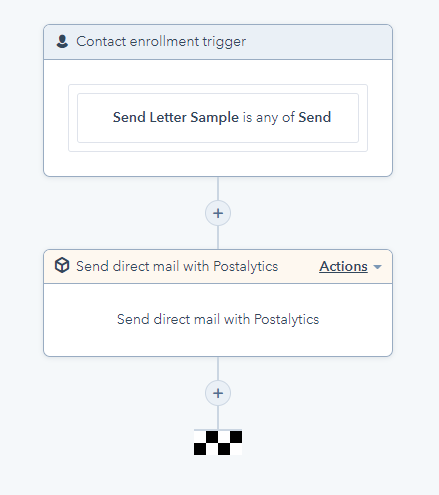The height and width of the screenshot is (495, 439).
Task: Click the empty area of the enrollment trigger card
Action: click(218, 164)
